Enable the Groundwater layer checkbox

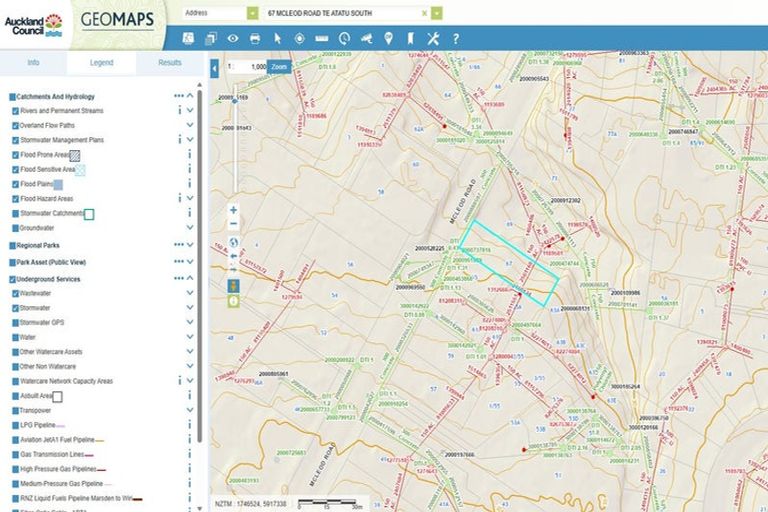pos(16,228)
